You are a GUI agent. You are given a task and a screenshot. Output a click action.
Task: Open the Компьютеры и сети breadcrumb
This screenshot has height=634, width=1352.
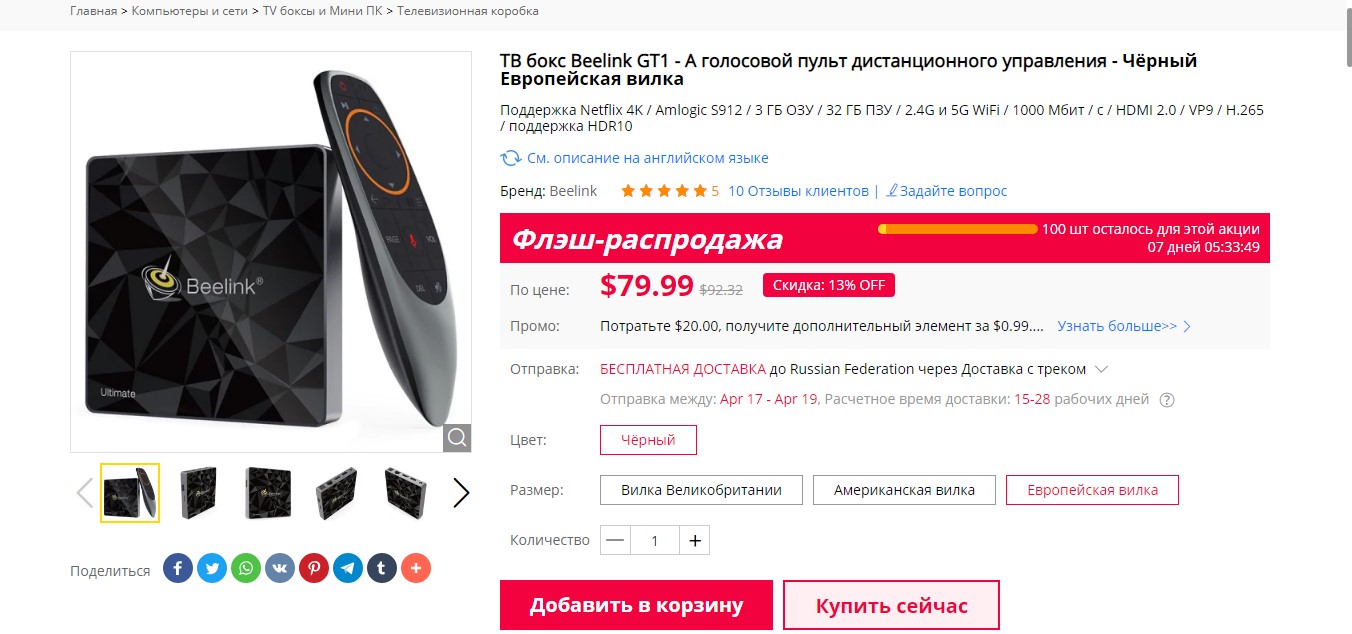(x=191, y=11)
